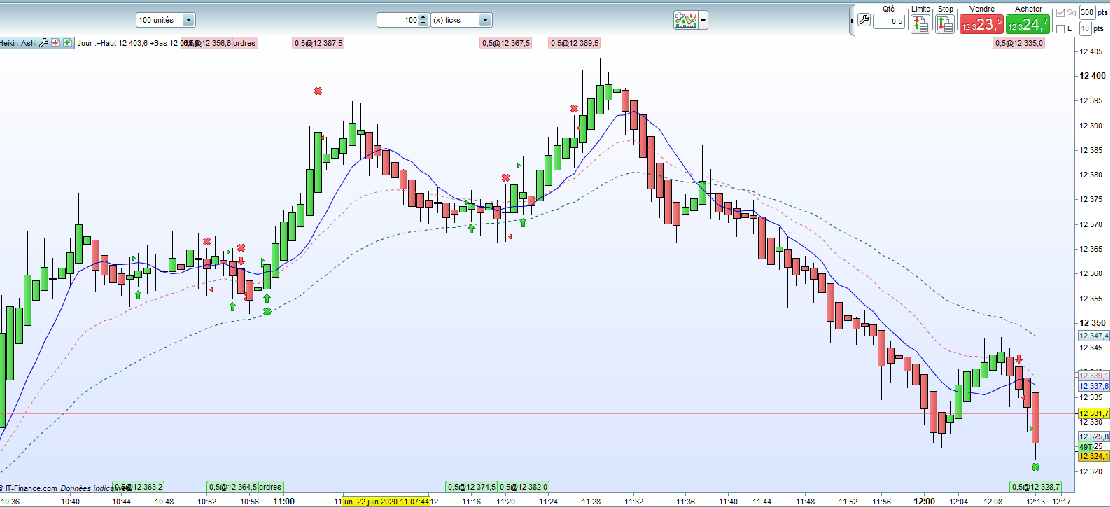Screen dimensions: 1110x507
Task: Click the yellow date-time label on time axis
Action: (387, 501)
